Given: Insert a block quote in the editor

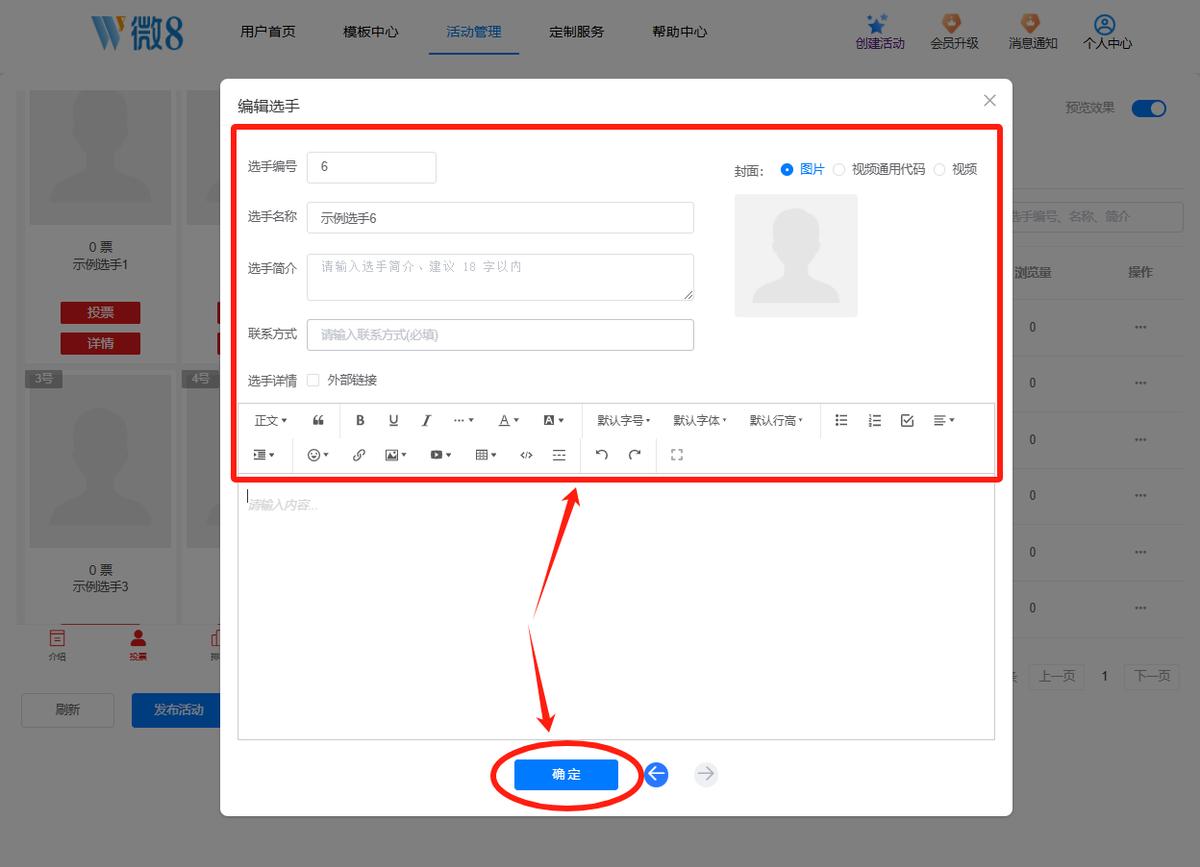Looking at the screenshot, I should pyautogui.click(x=319, y=421).
